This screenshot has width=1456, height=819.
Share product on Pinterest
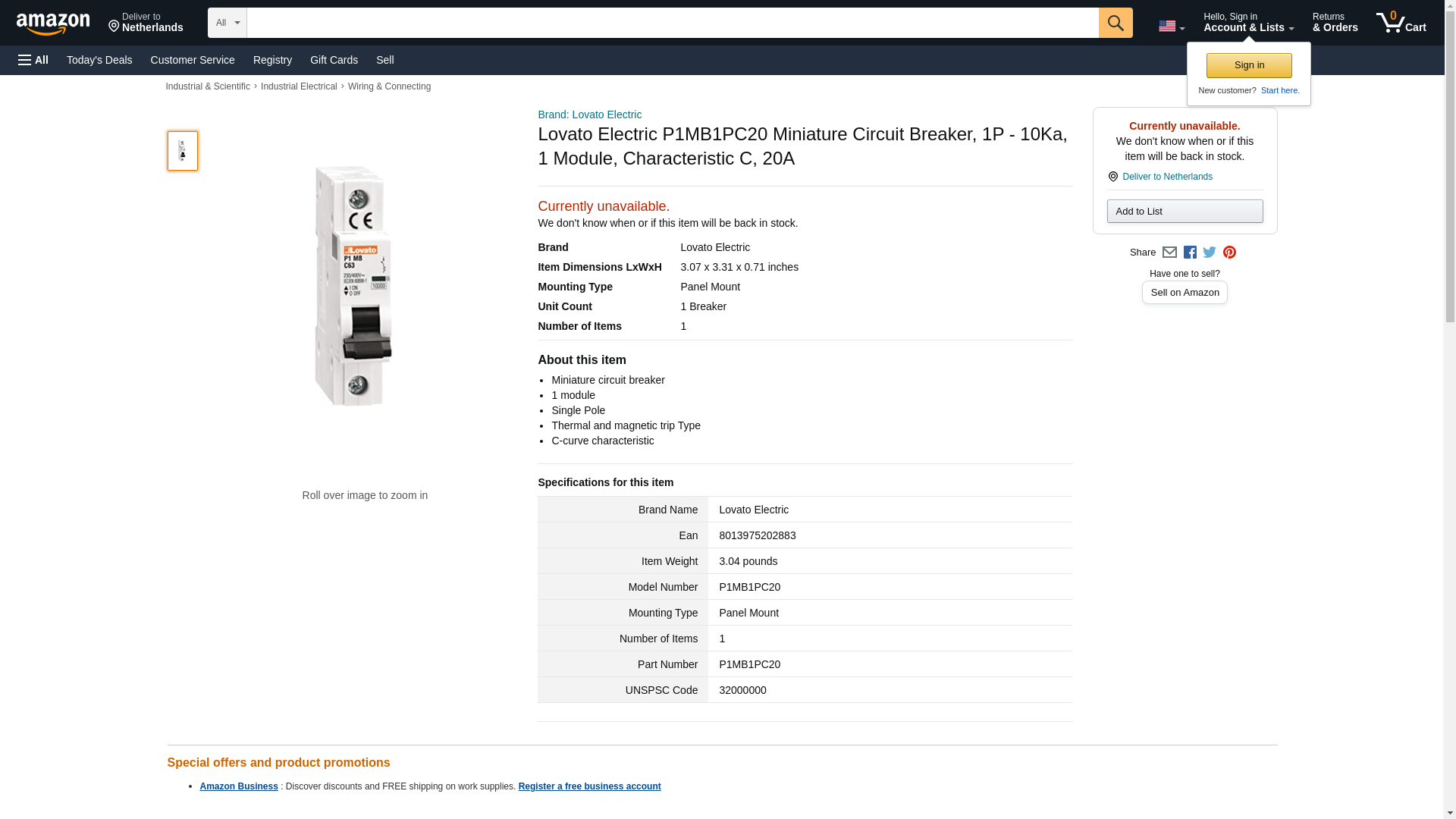click(x=1229, y=253)
